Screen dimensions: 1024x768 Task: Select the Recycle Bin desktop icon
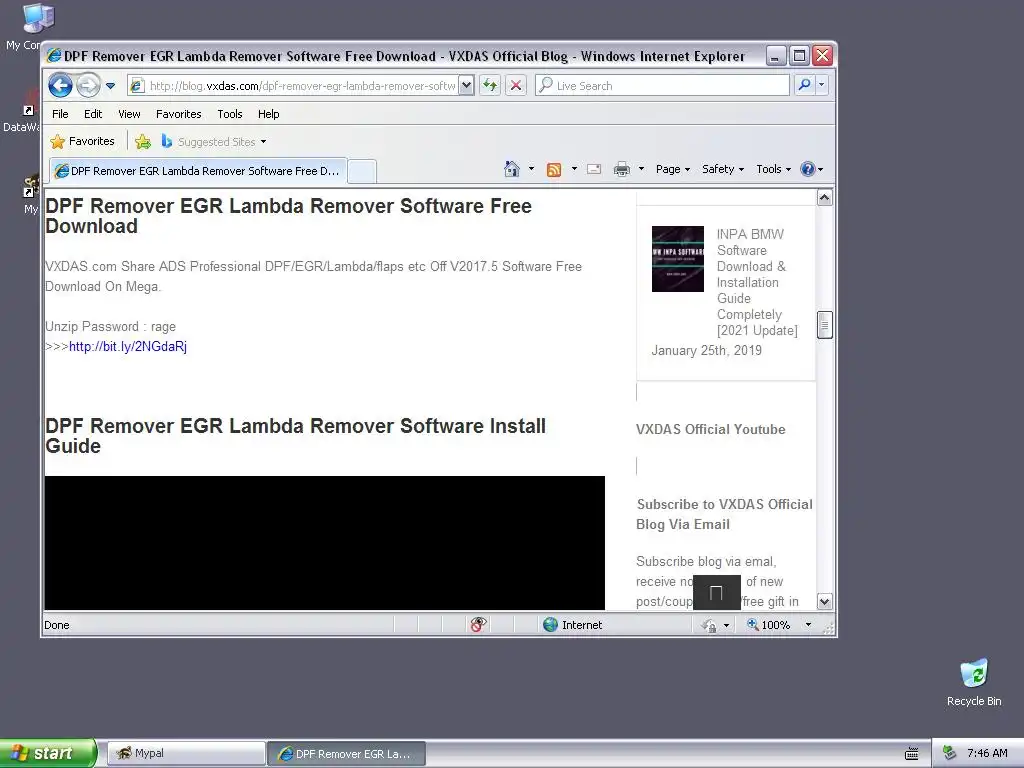(974, 682)
